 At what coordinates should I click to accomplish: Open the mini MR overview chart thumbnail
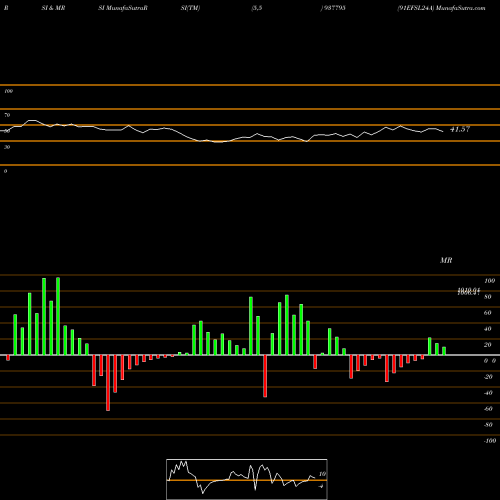(247, 479)
